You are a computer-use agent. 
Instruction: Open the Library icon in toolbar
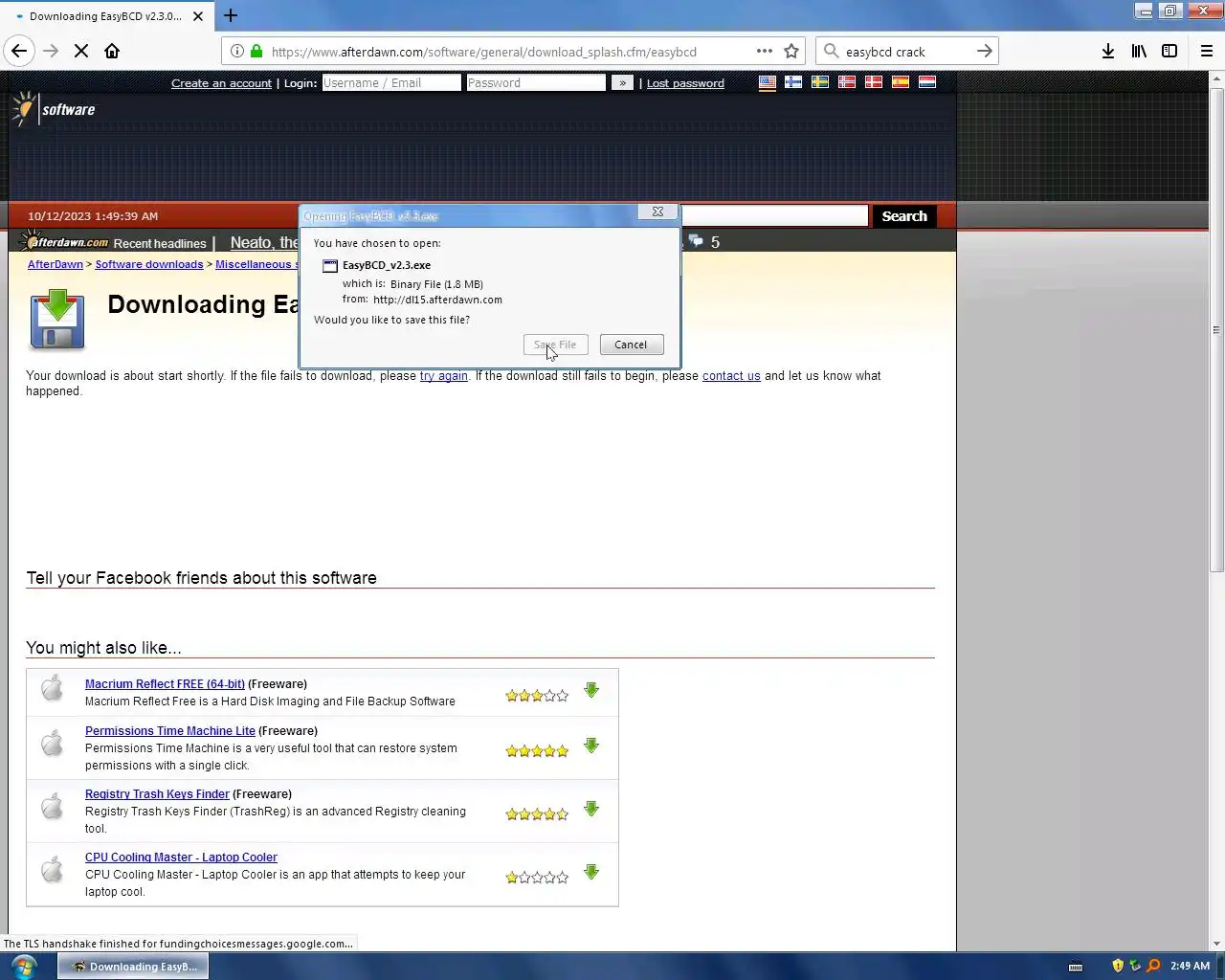pyautogui.click(x=1139, y=51)
